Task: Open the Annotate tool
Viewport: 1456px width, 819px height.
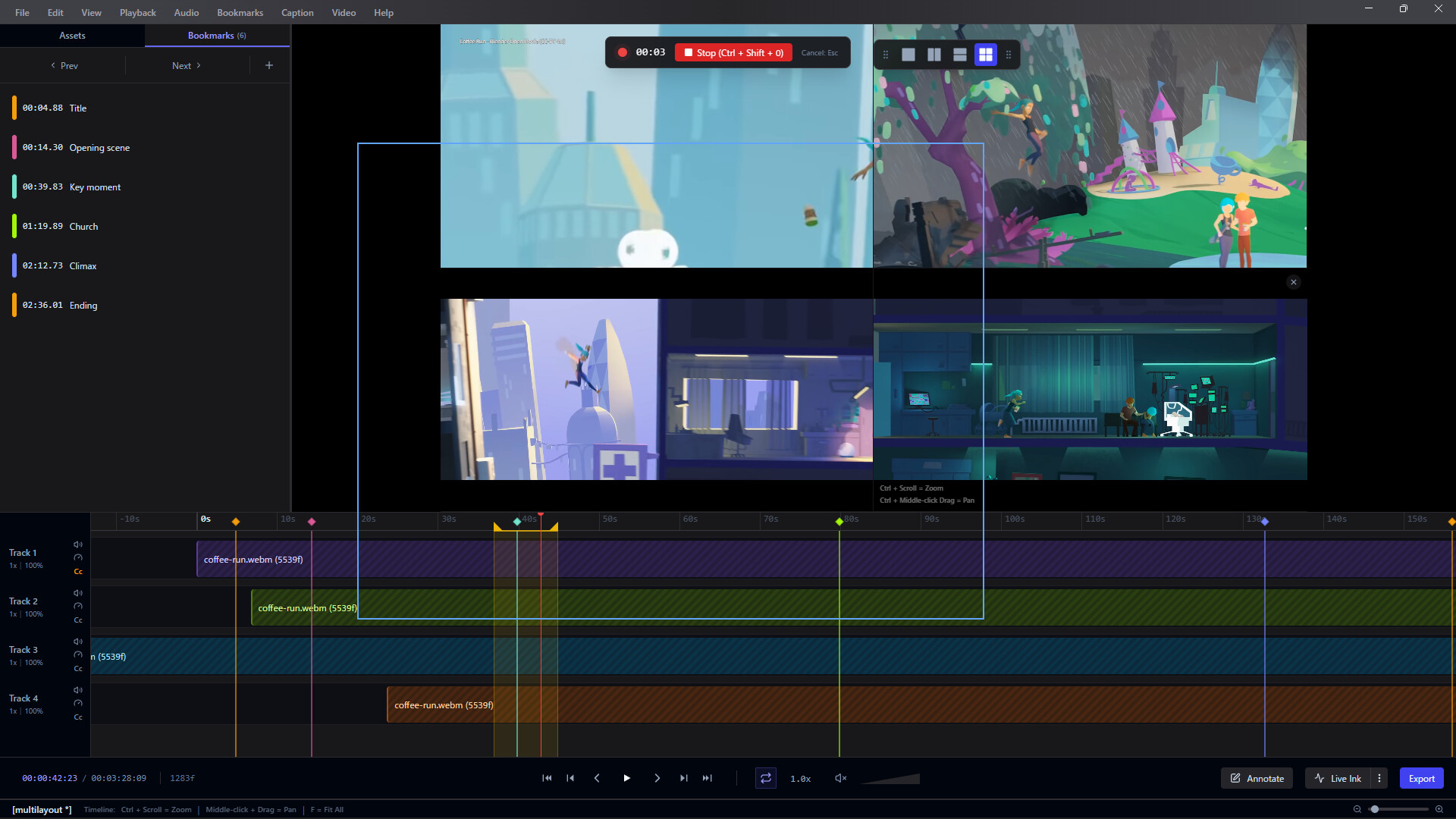Action: pos(1256,777)
